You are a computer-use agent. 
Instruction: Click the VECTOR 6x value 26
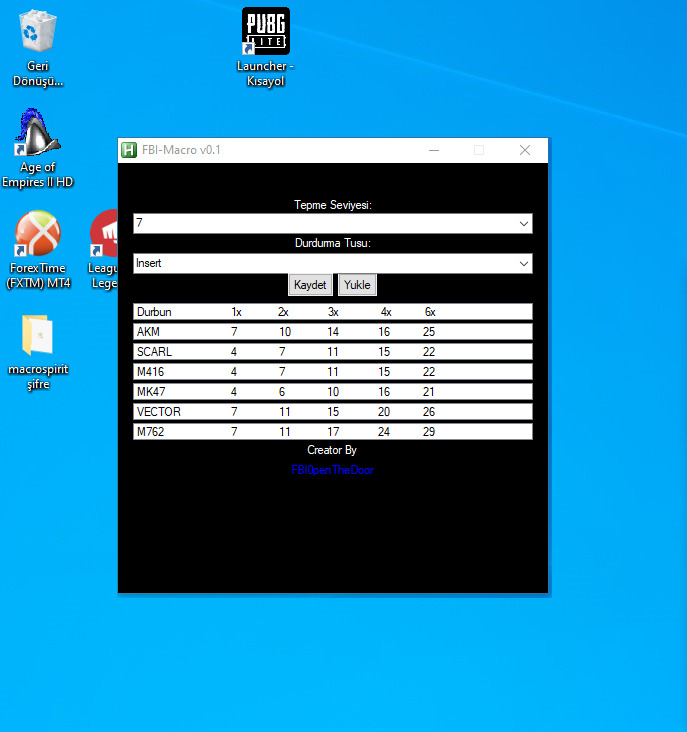point(429,412)
